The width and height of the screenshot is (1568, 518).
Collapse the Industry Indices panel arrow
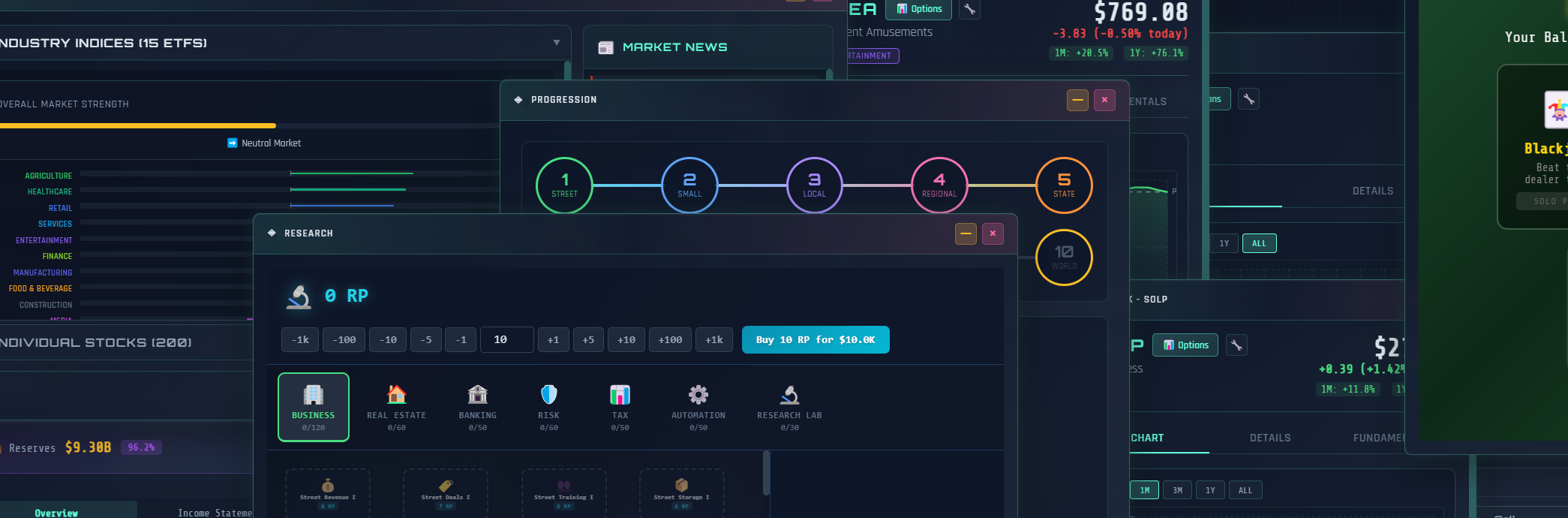point(557,43)
